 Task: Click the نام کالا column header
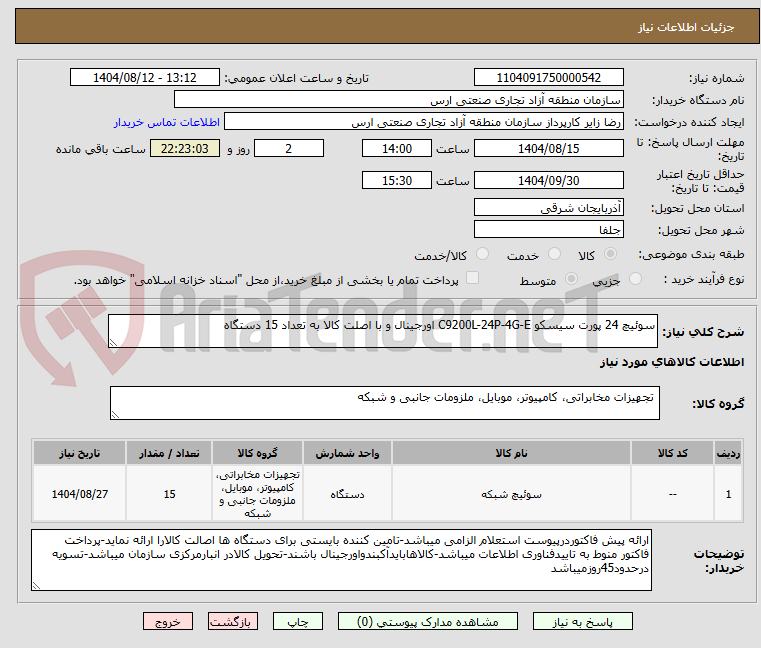tap(512, 453)
